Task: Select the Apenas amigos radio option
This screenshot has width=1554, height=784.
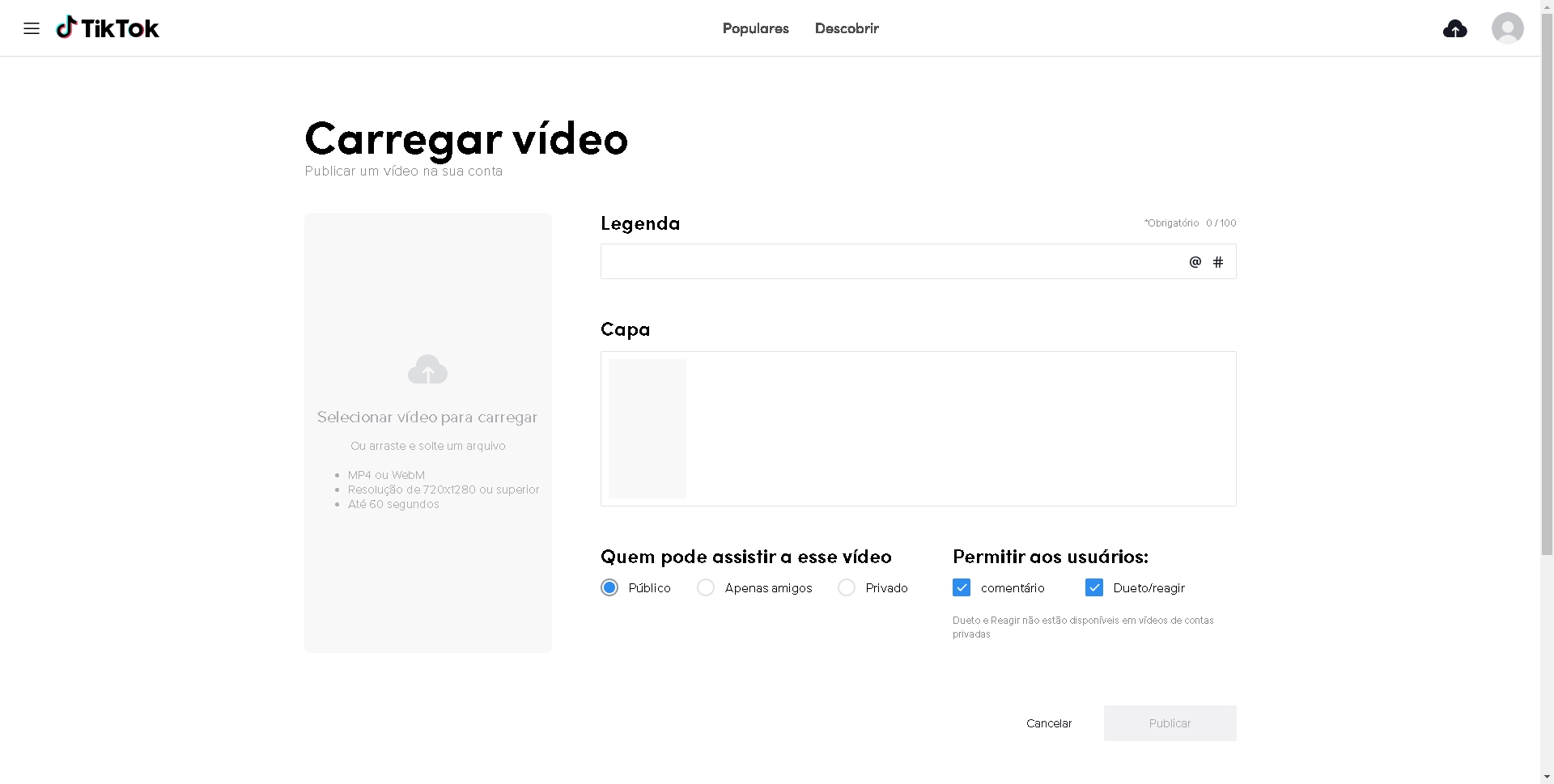Action: click(x=706, y=587)
